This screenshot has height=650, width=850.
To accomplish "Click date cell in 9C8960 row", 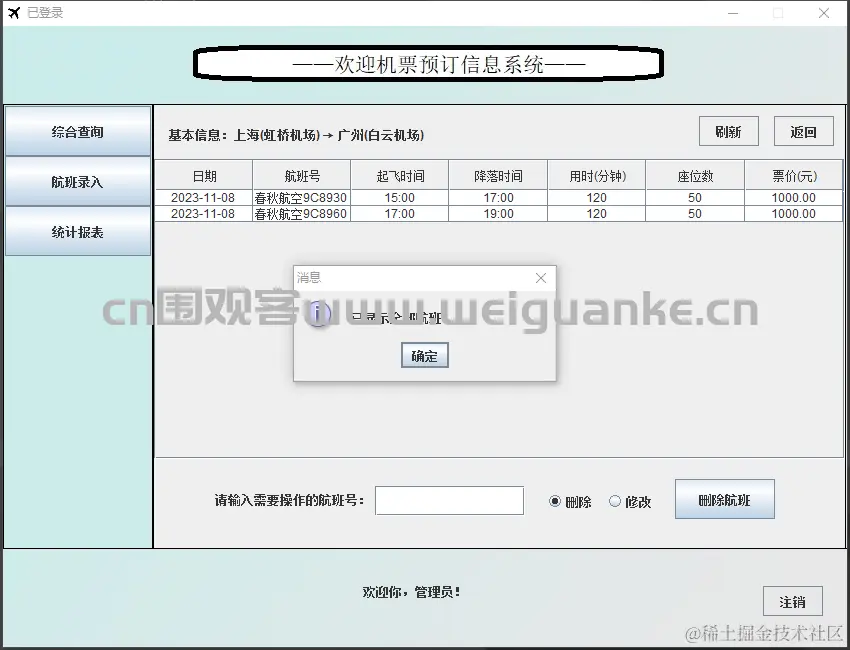I will click(x=203, y=214).
